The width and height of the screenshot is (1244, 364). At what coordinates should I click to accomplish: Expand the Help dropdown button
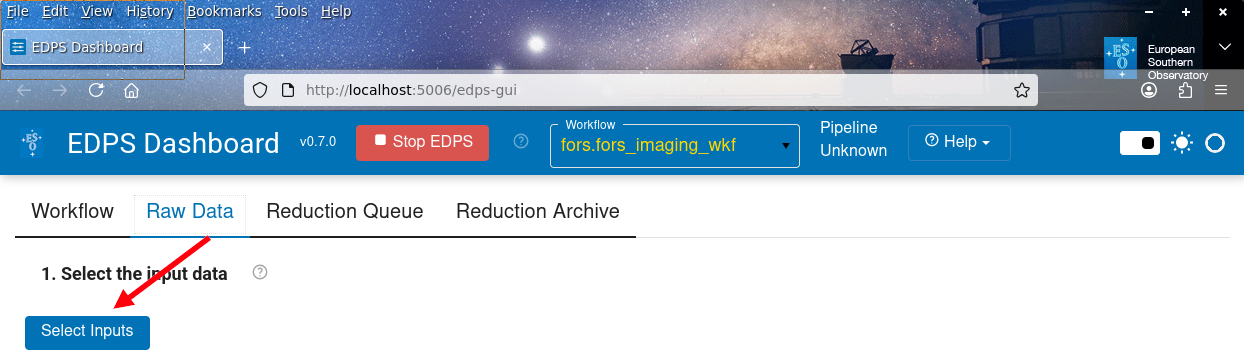[x=959, y=142]
